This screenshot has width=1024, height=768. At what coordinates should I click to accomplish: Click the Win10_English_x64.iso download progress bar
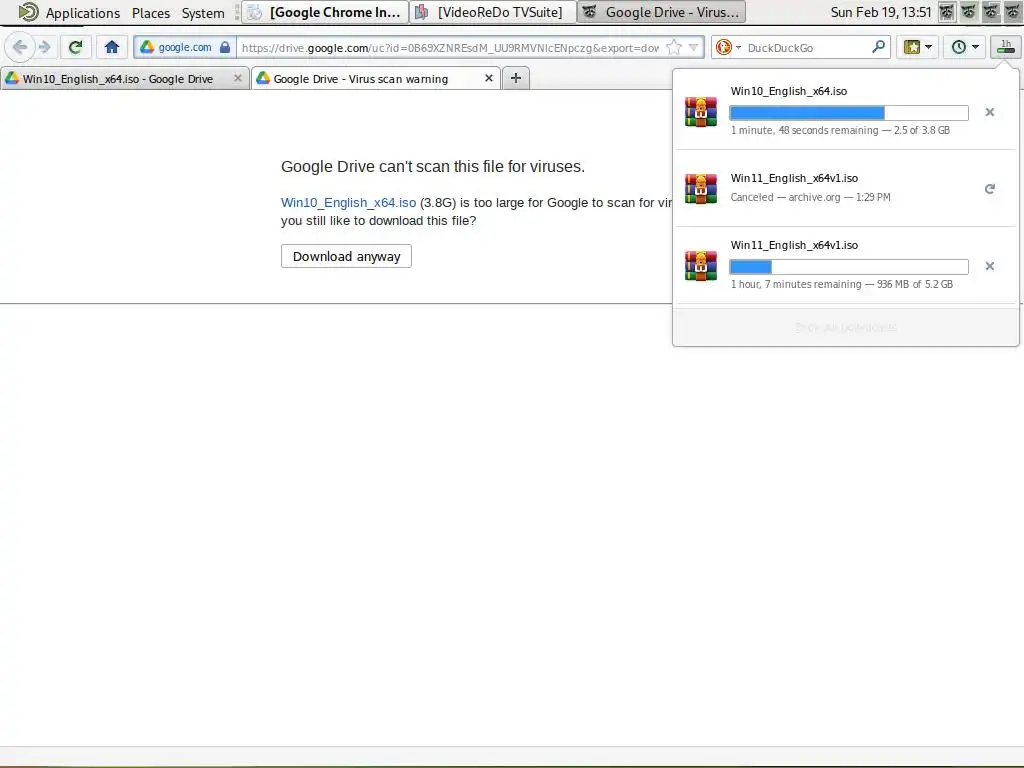point(849,112)
